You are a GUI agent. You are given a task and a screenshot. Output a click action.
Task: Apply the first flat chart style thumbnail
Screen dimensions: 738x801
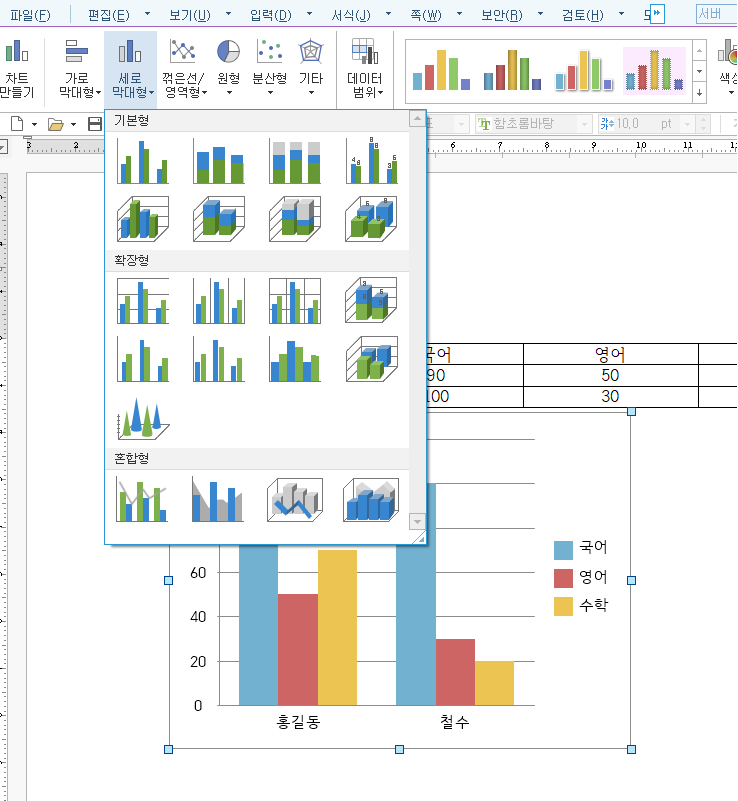click(x=441, y=70)
